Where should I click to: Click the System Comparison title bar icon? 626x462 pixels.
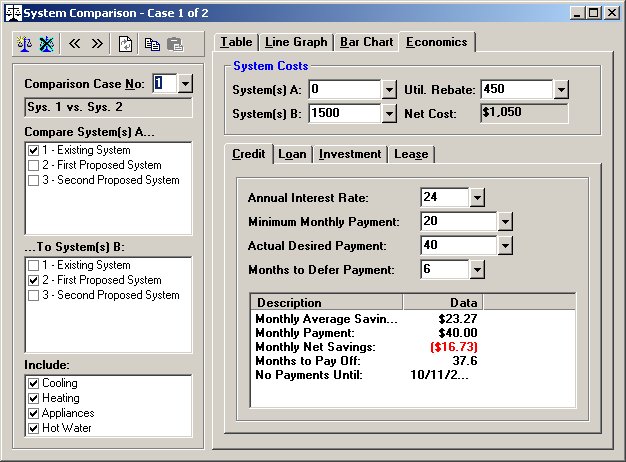click(x=11, y=13)
